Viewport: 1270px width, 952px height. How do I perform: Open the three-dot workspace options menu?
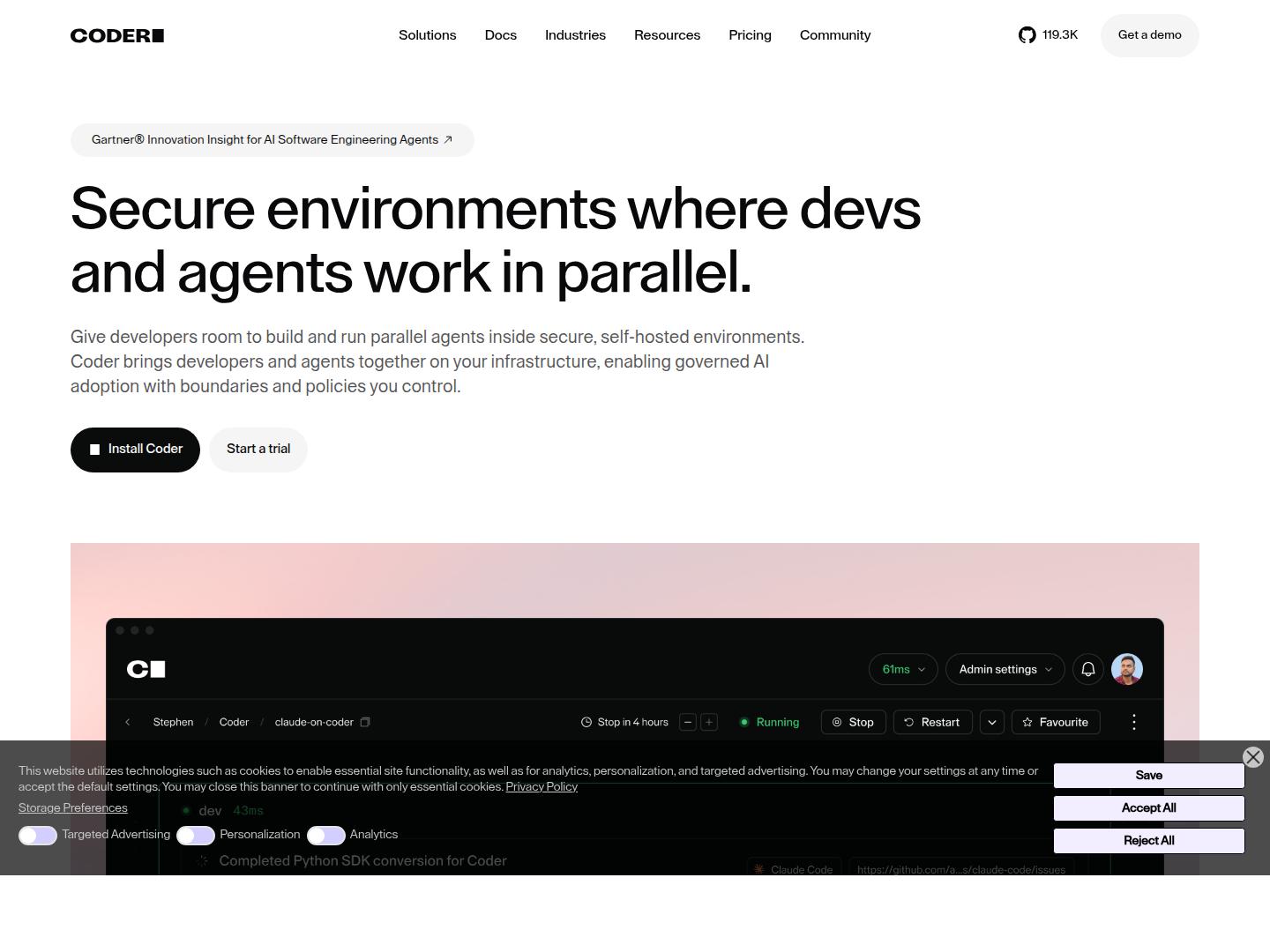[1134, 722]
